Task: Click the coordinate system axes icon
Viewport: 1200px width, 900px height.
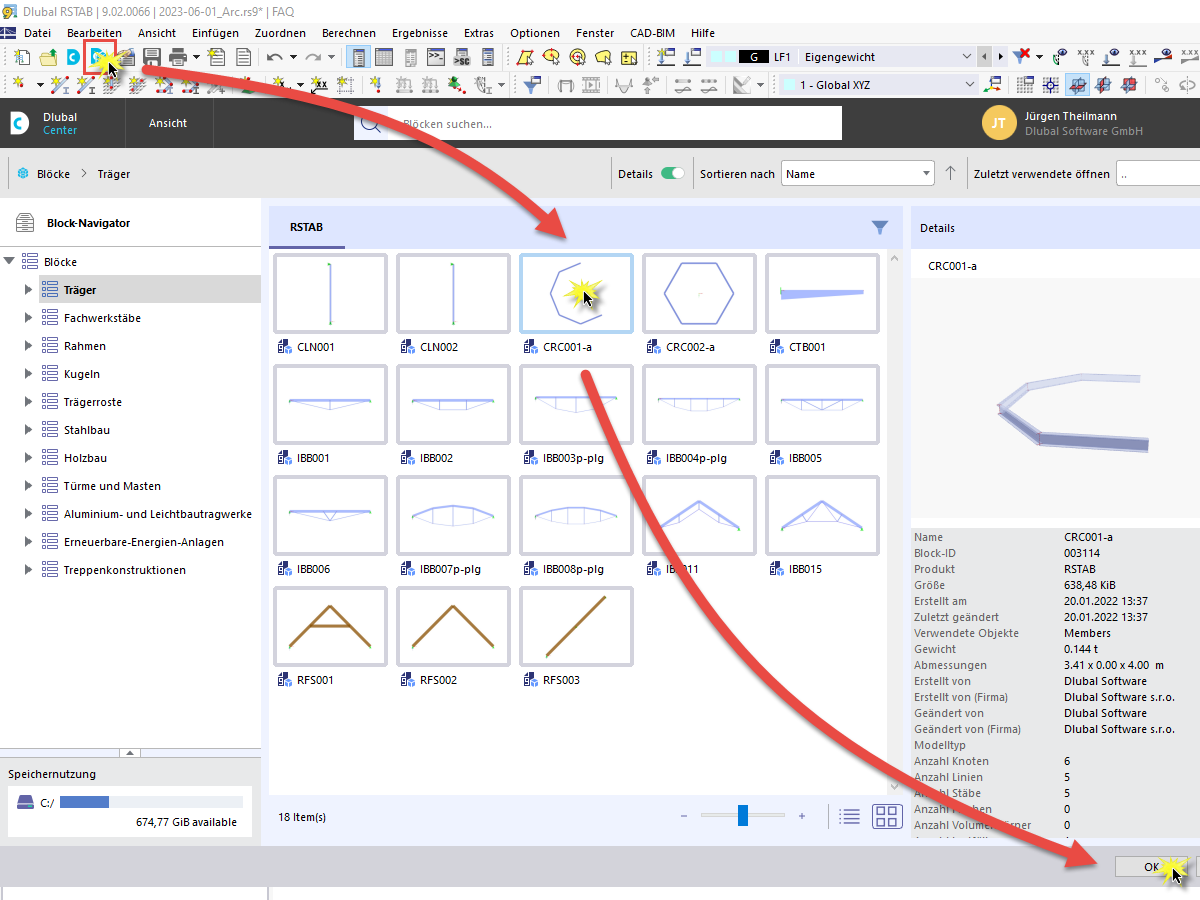Action: click(994, 85)
